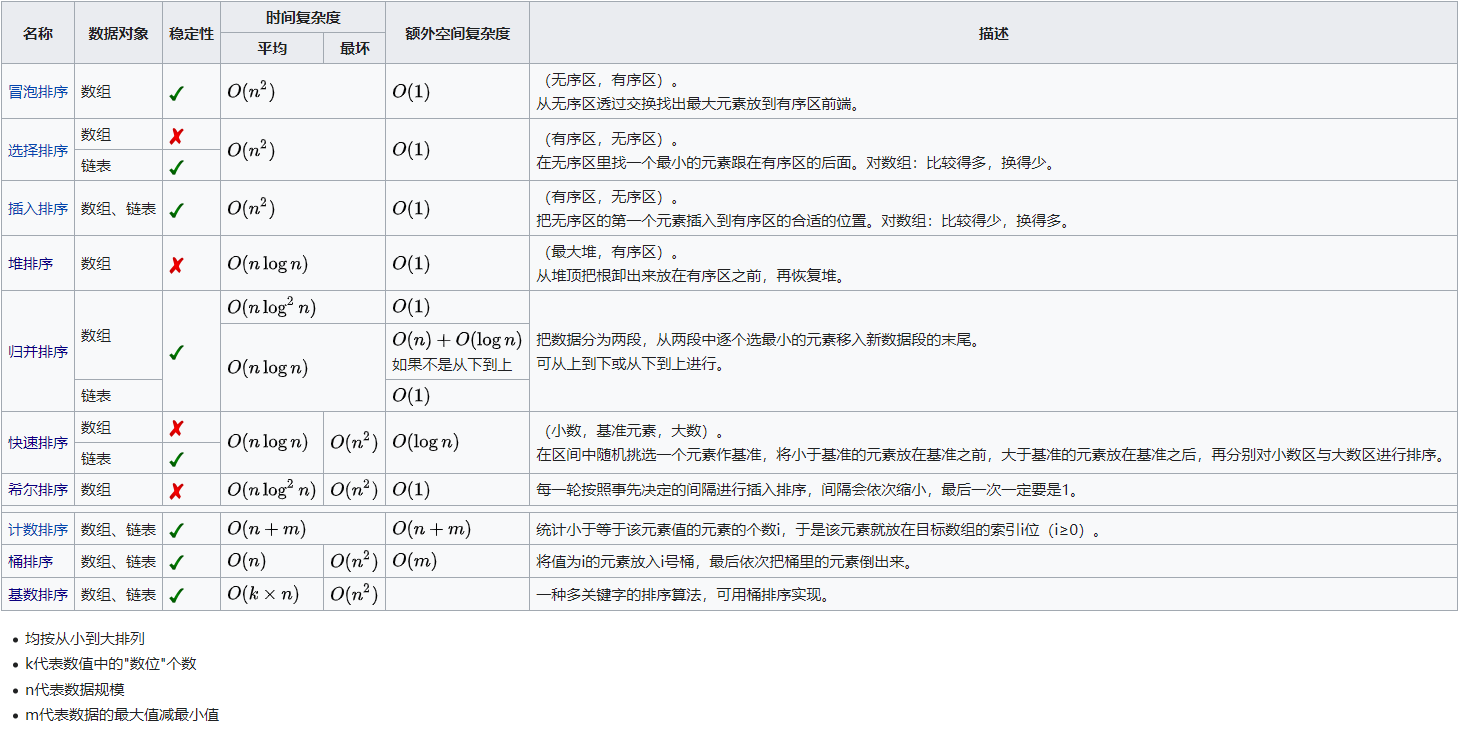Click the 最坏 sub-header under 时间复杂度
Screen dimensions: 1459x732
point(354,48)
